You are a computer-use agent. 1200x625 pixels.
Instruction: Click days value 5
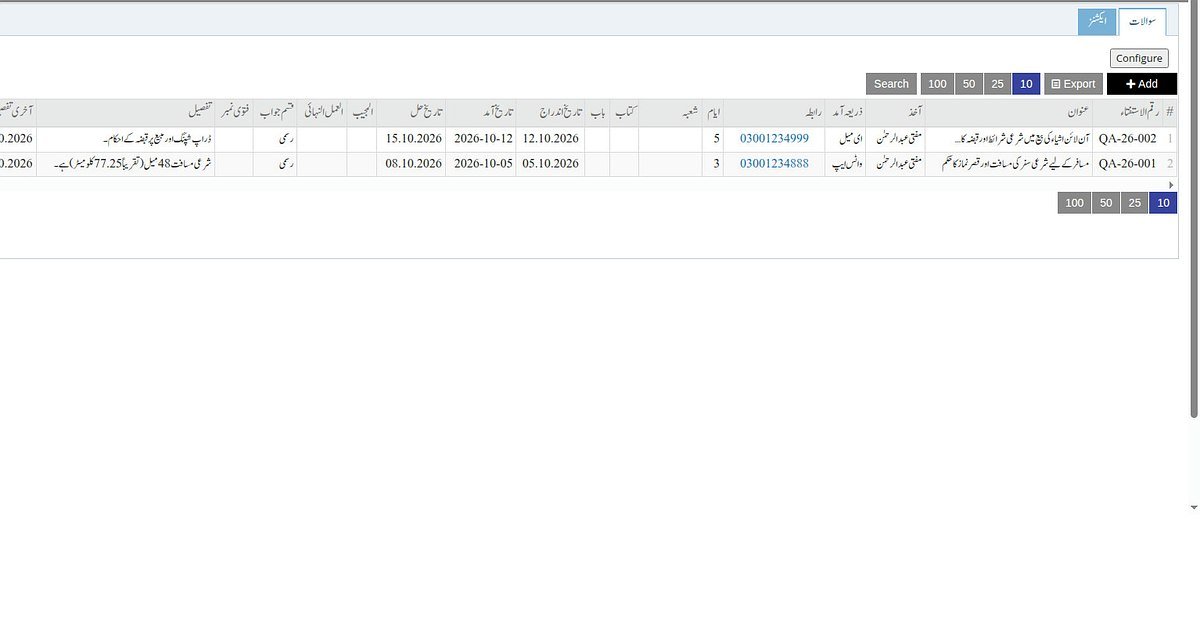(712, 139)
